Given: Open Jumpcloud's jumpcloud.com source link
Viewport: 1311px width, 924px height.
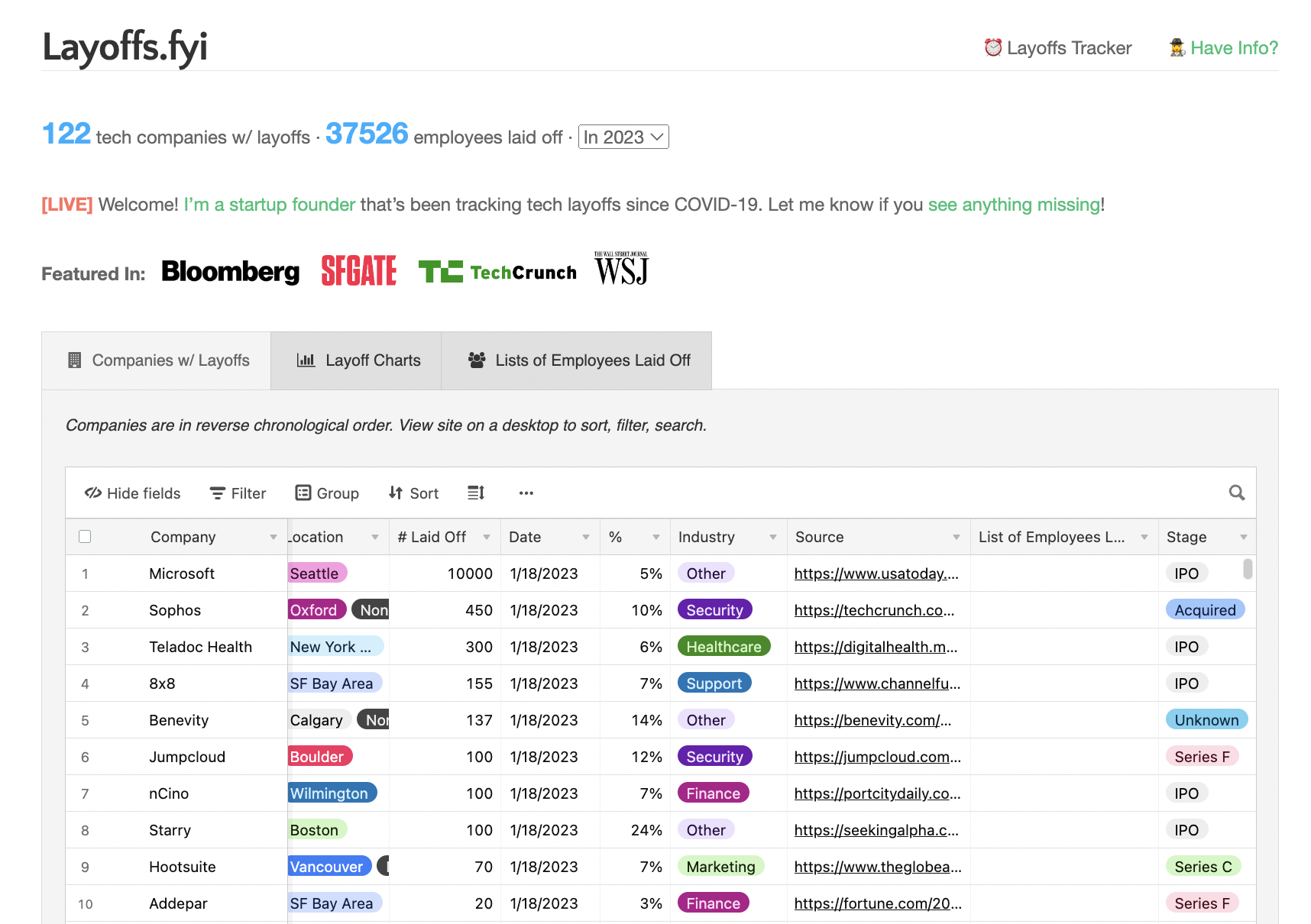Looking at the screenshot, I should pyautogui.click(x=878, y=757).
